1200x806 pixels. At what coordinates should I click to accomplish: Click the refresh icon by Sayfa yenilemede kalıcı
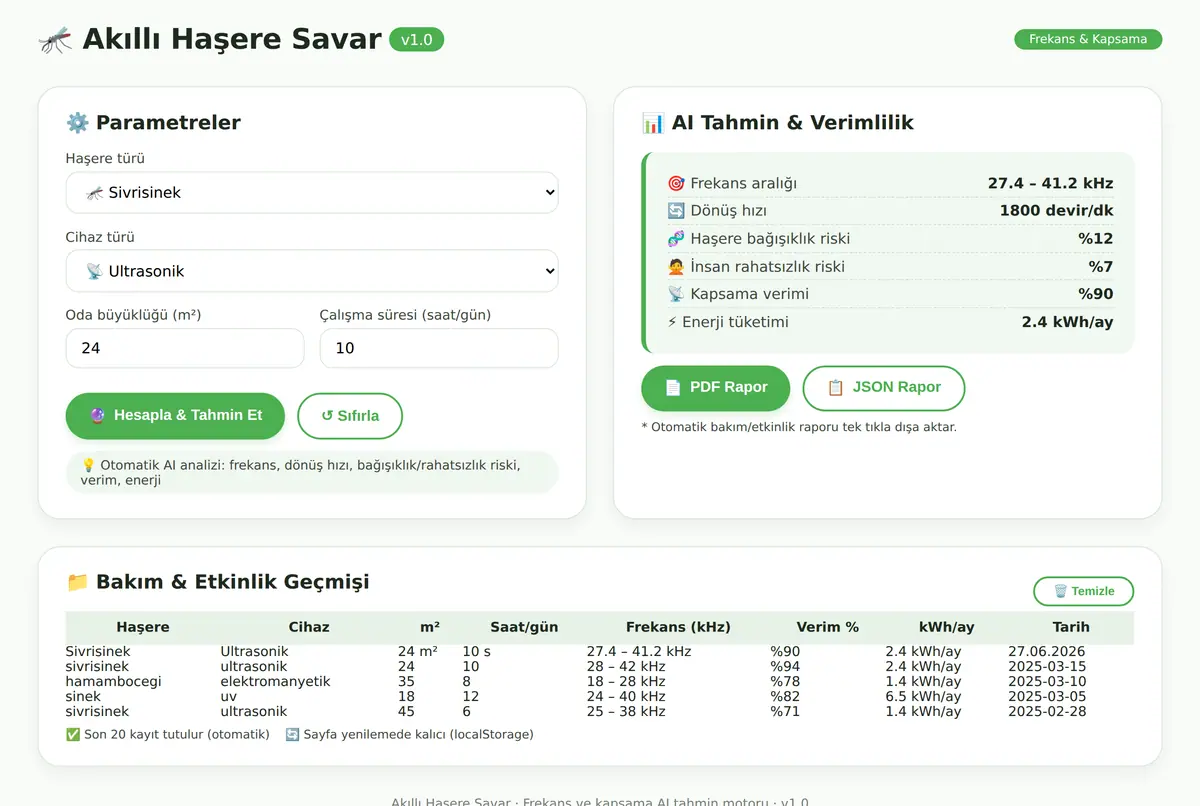tap(292, 734)
